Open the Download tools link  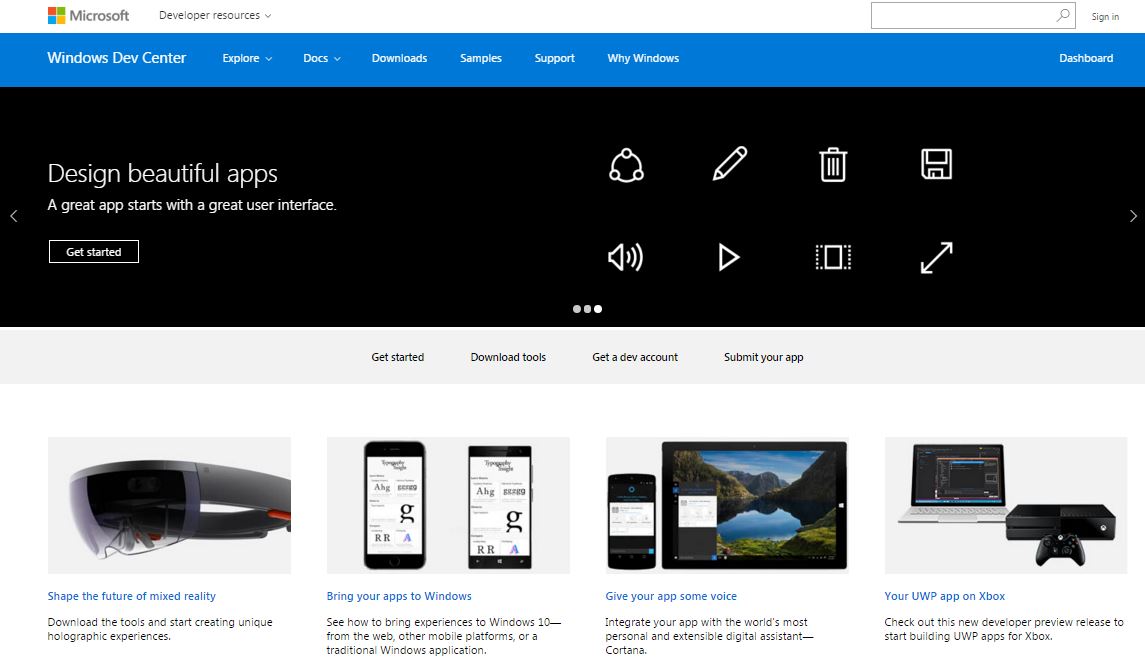click(x=508, y=357)
